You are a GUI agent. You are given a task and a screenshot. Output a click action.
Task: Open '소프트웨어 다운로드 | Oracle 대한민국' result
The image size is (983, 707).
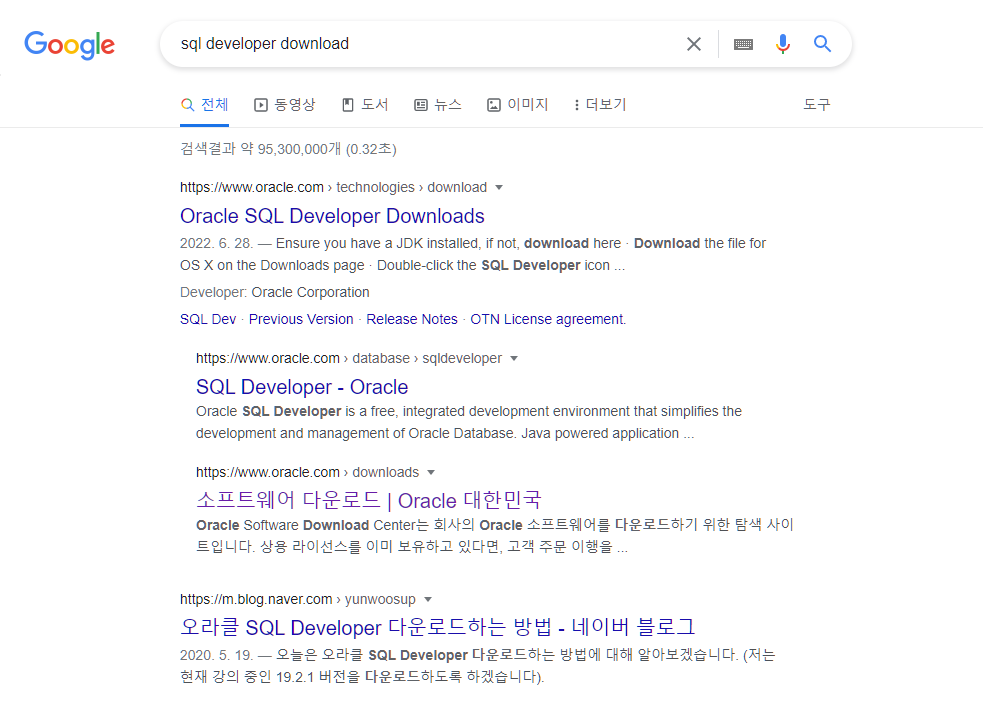pyautogui.click(x=369, y=501)
